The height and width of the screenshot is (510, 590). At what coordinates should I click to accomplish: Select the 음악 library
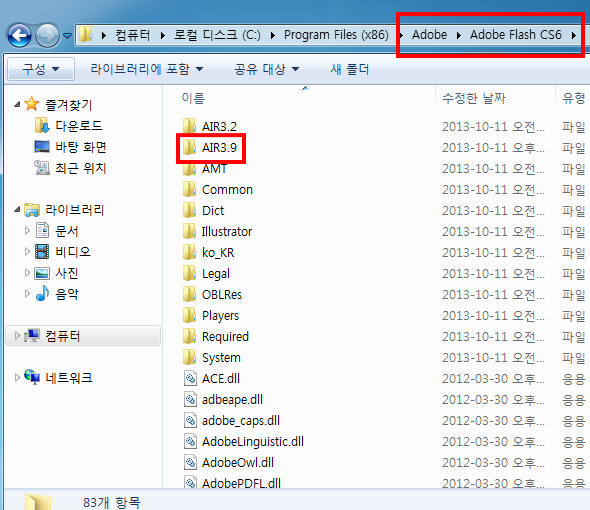click(x=67, y=294)
